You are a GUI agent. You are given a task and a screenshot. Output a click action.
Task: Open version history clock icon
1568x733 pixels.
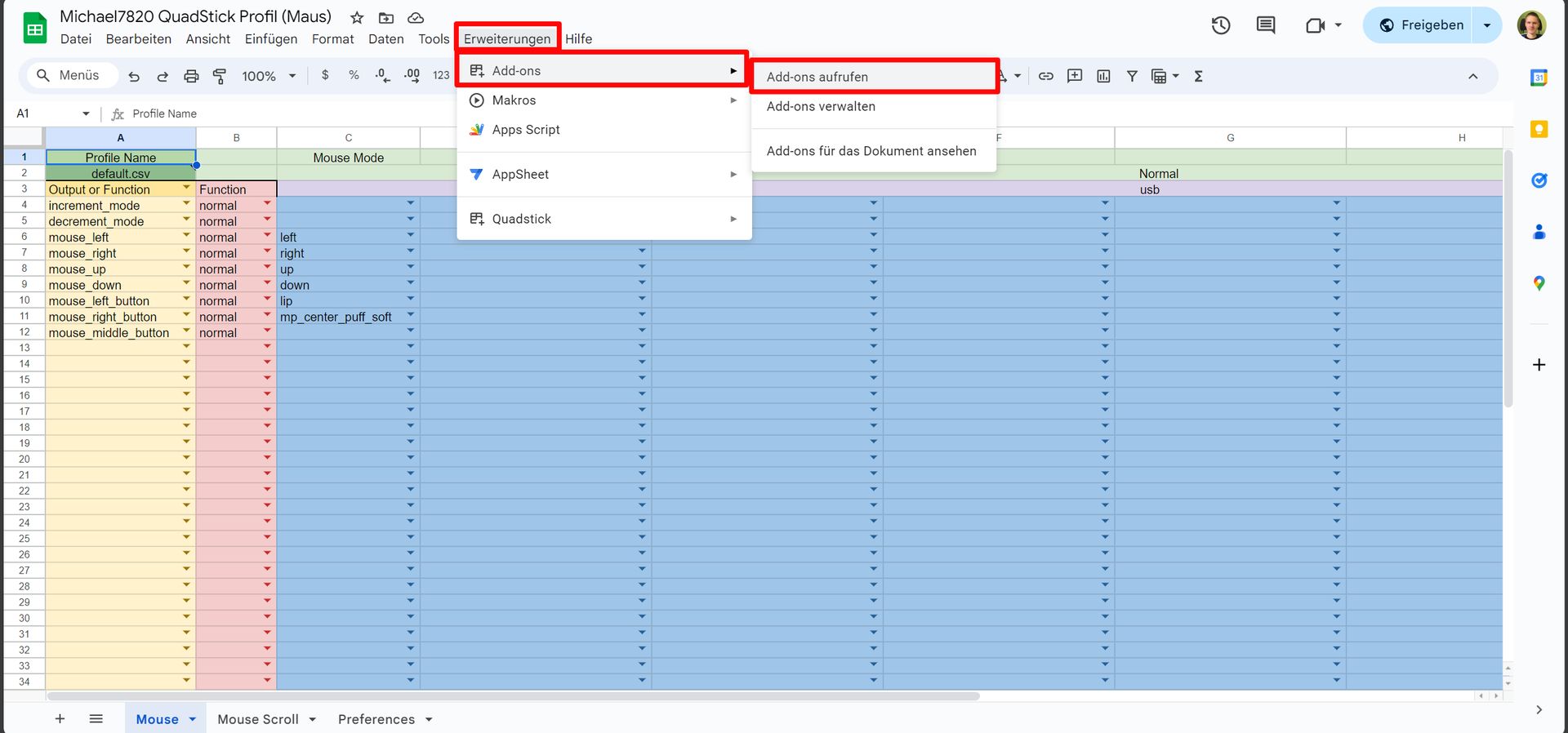point(1220,25)
